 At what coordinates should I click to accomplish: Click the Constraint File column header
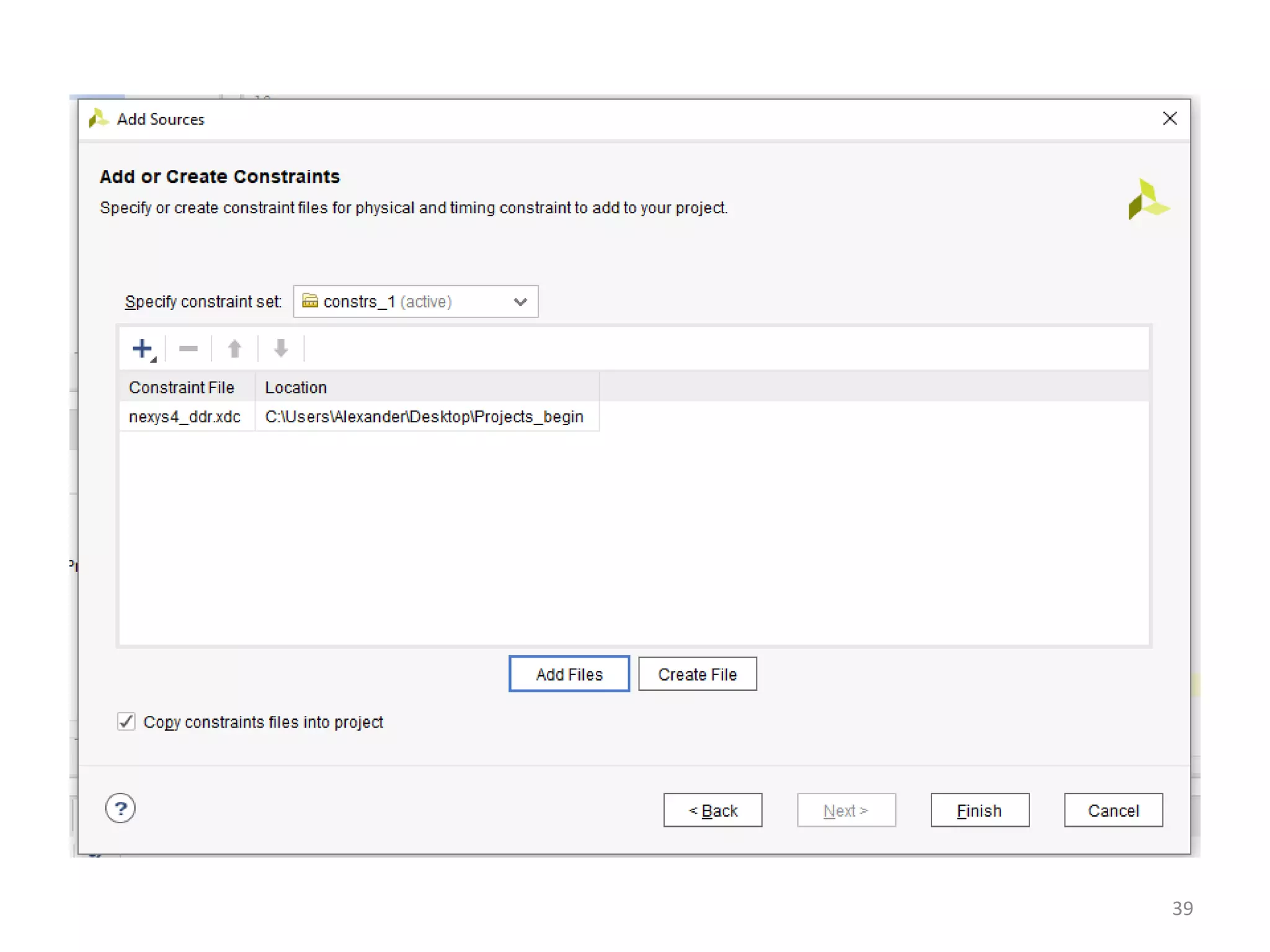point(182,387)
